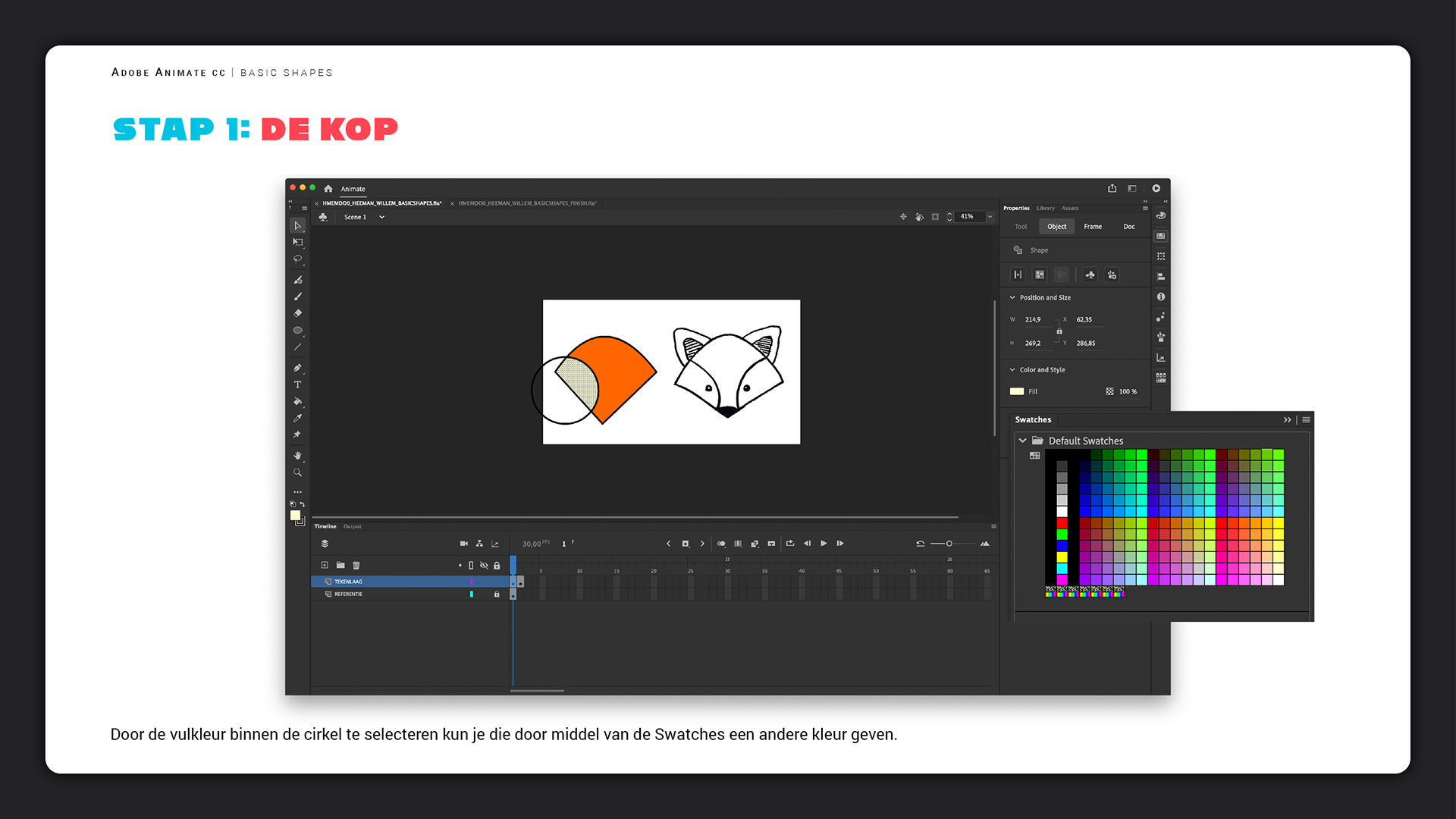Toggle lock on REFERENTIE layer
Viewport: 1456px width, 819px height.
497,595
